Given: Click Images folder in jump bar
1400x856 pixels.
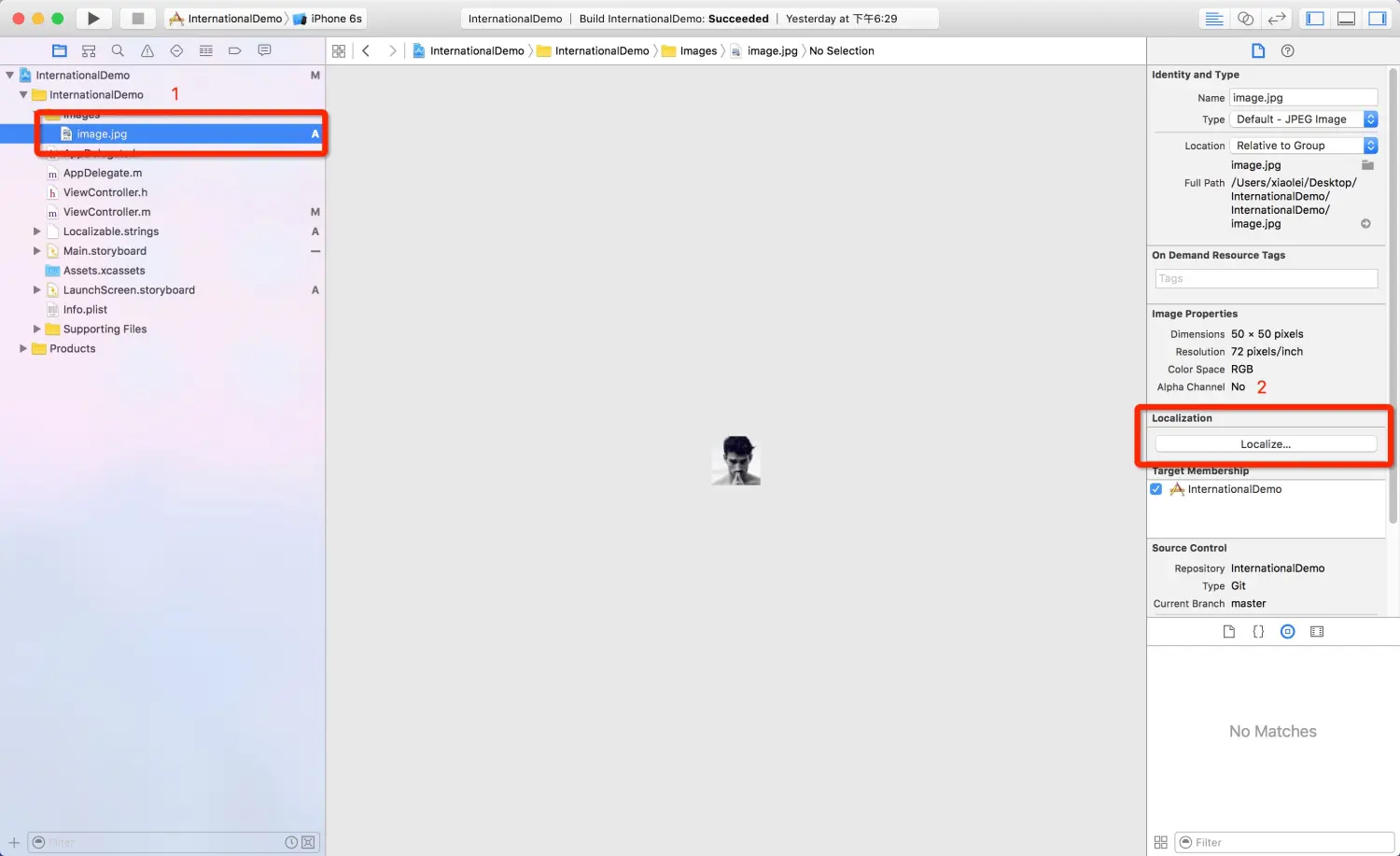Looking at the screenshot, I should (690, 51).
